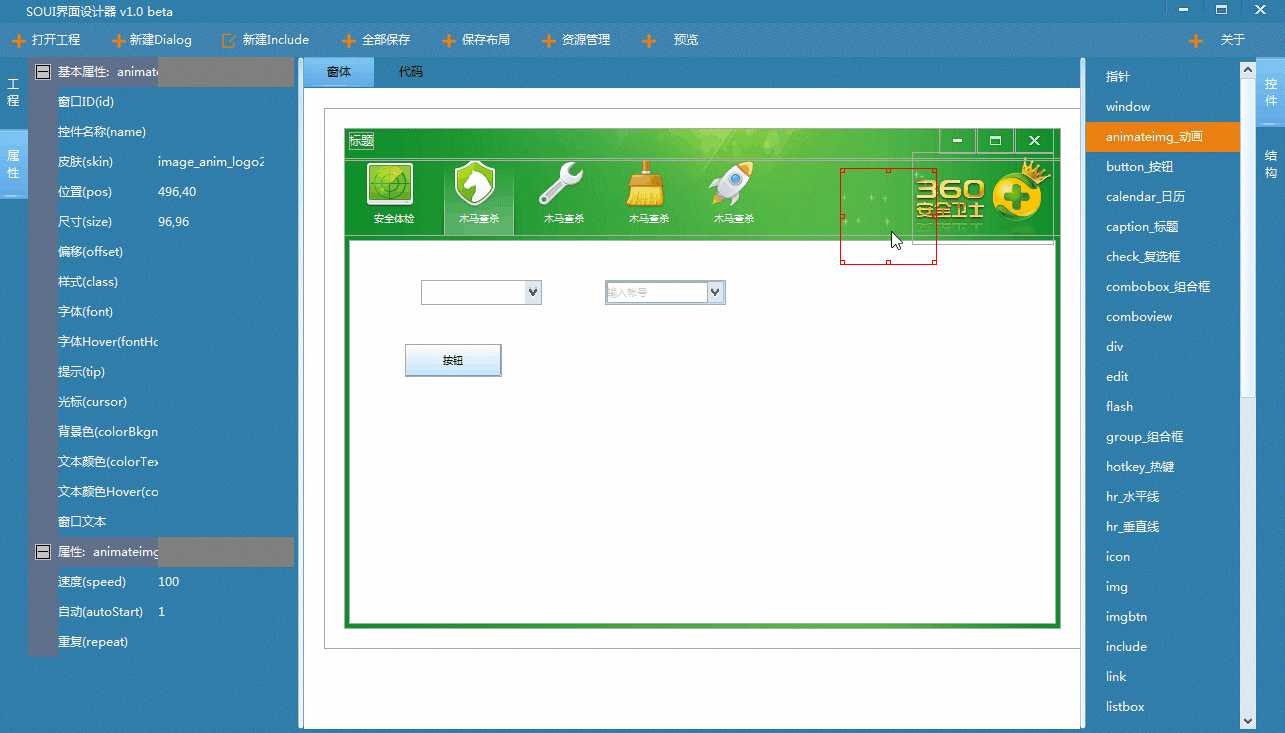Click the 位置(pos) value 496,40
This screenshot has height=733, width=1285.
(x=177, y=192)
